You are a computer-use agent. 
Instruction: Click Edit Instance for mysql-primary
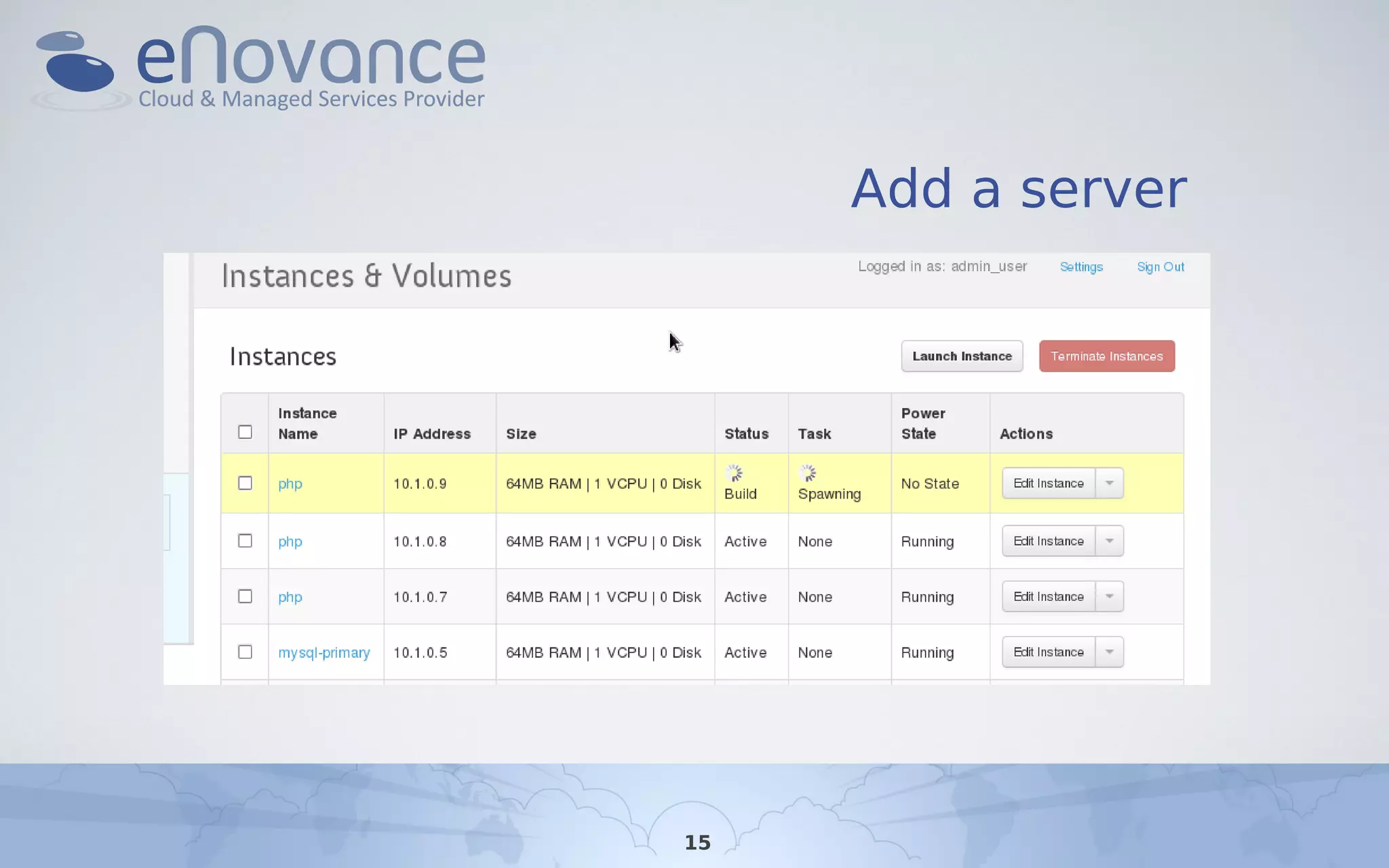(x=1048, y=652)
